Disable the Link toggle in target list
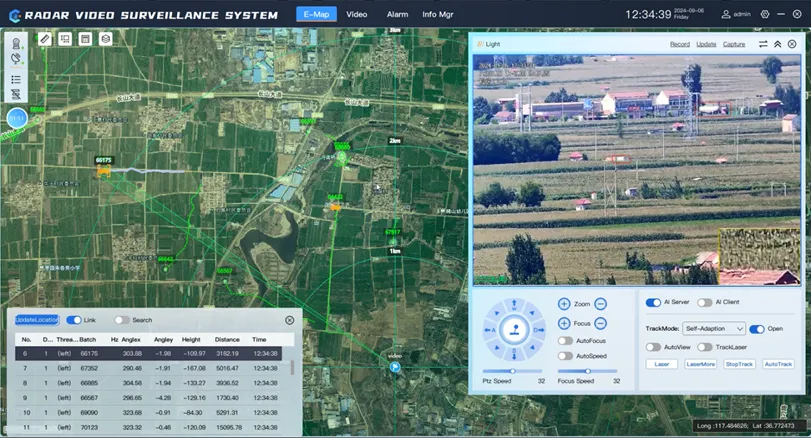This screenshot has width=811, height=438. (x=74, y=320)
